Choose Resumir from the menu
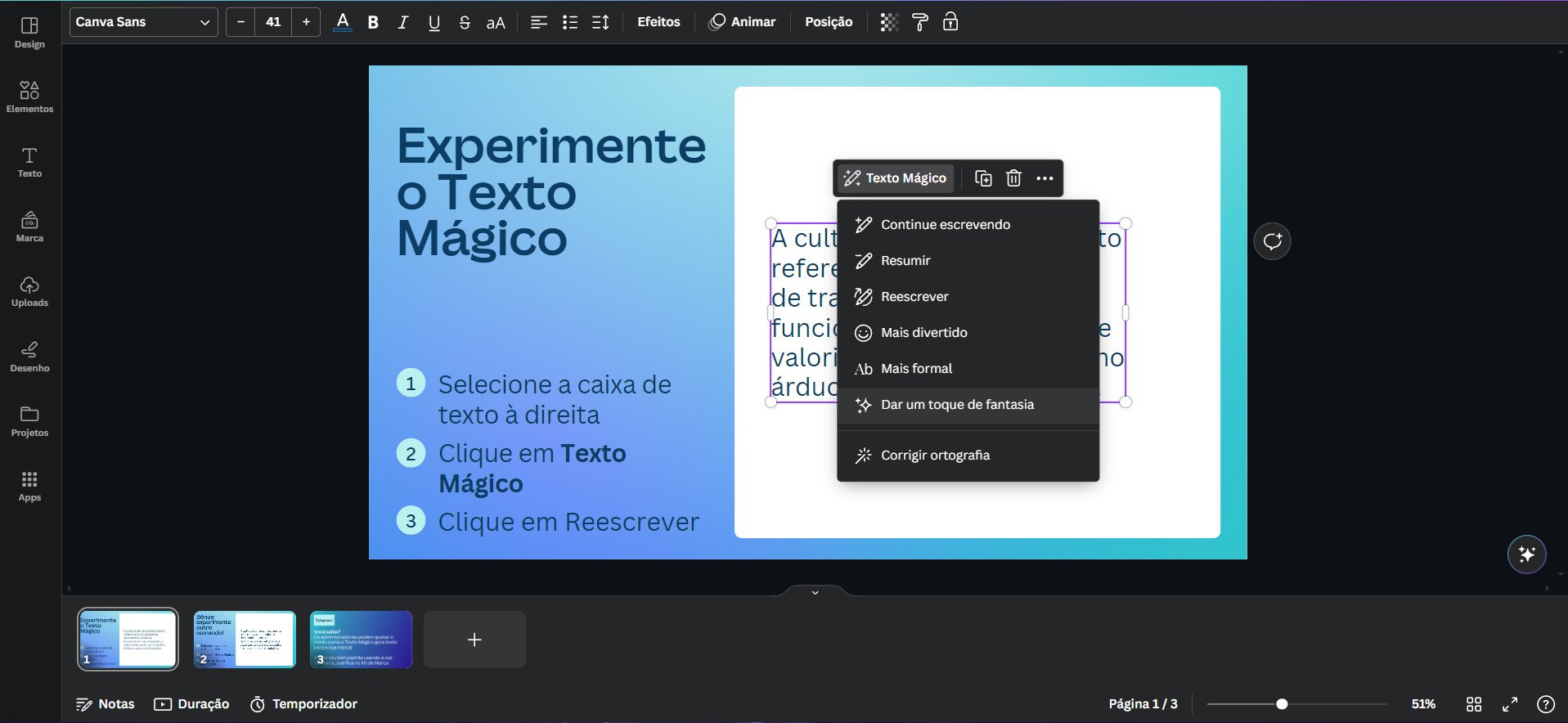 click(968, 261)
